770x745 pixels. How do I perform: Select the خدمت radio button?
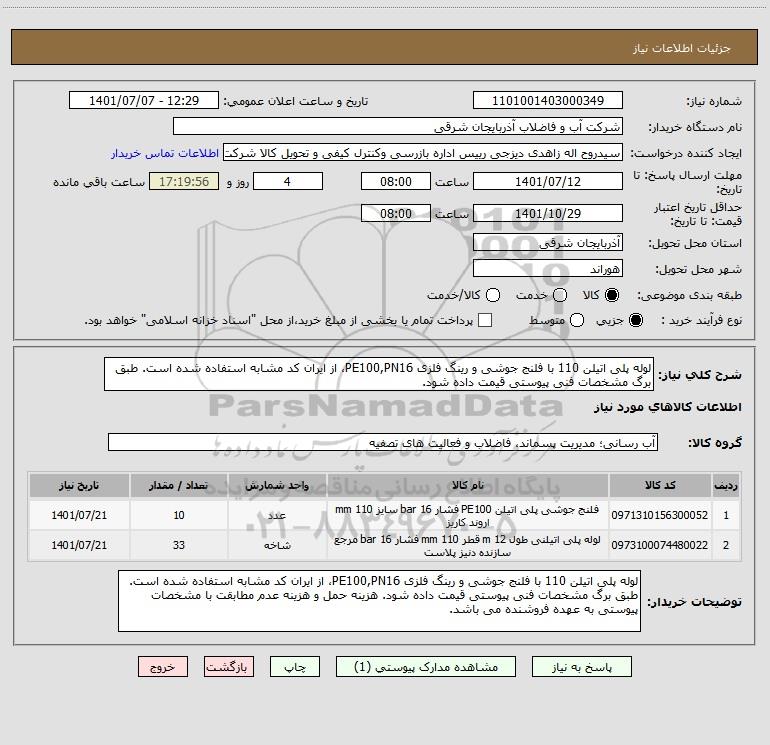pyautogui.click(x=560, y=295)
